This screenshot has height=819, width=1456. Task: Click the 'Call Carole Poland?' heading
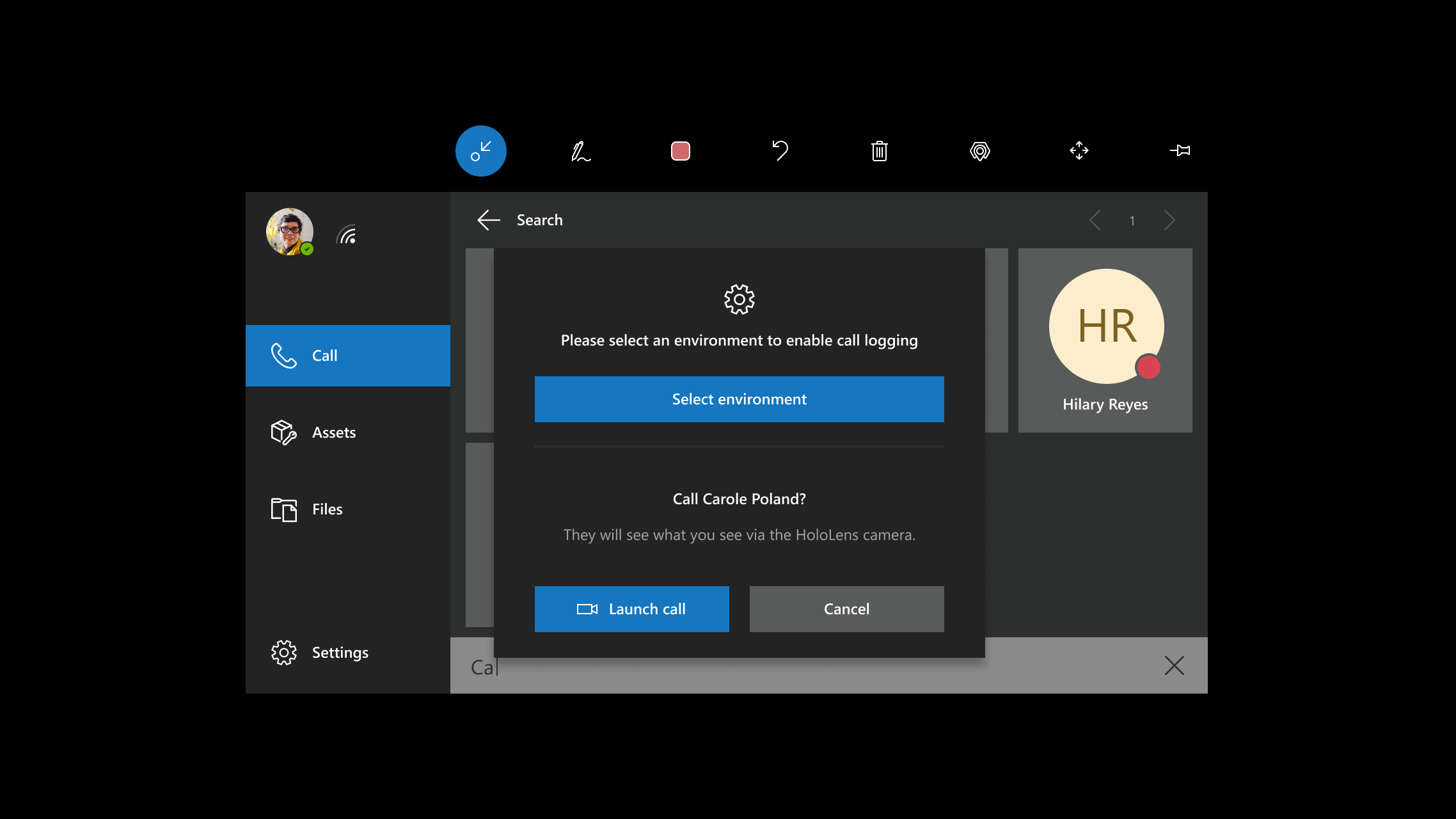click(x=740, y=499)
